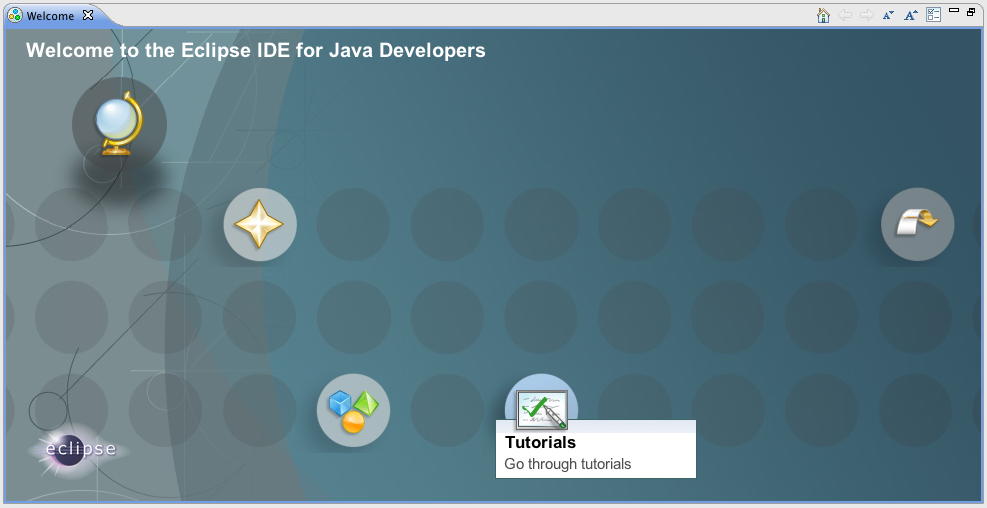Screen dimensions: 987x508
Task: Click the 'Go through tutorials' text
Action: 567,464
